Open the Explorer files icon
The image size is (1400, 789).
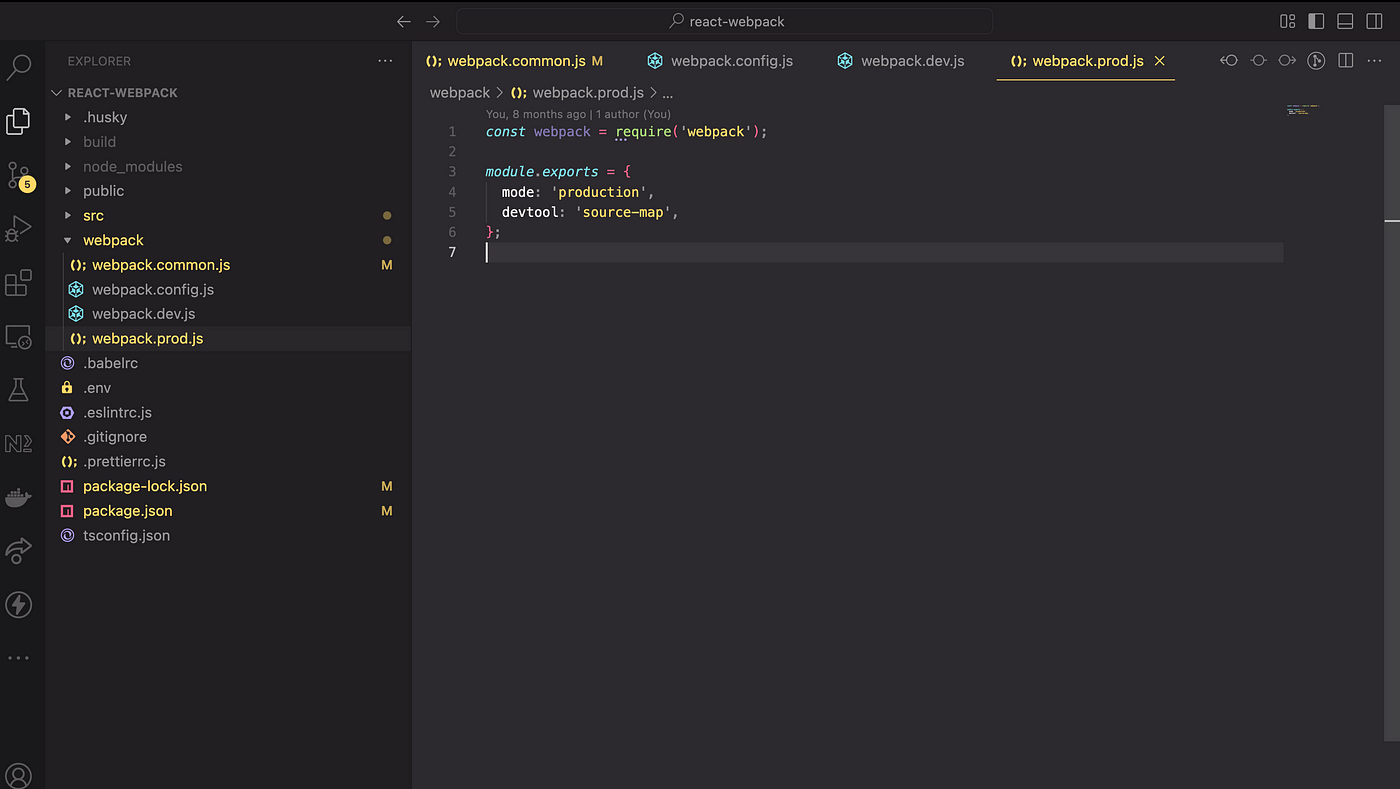19,121
